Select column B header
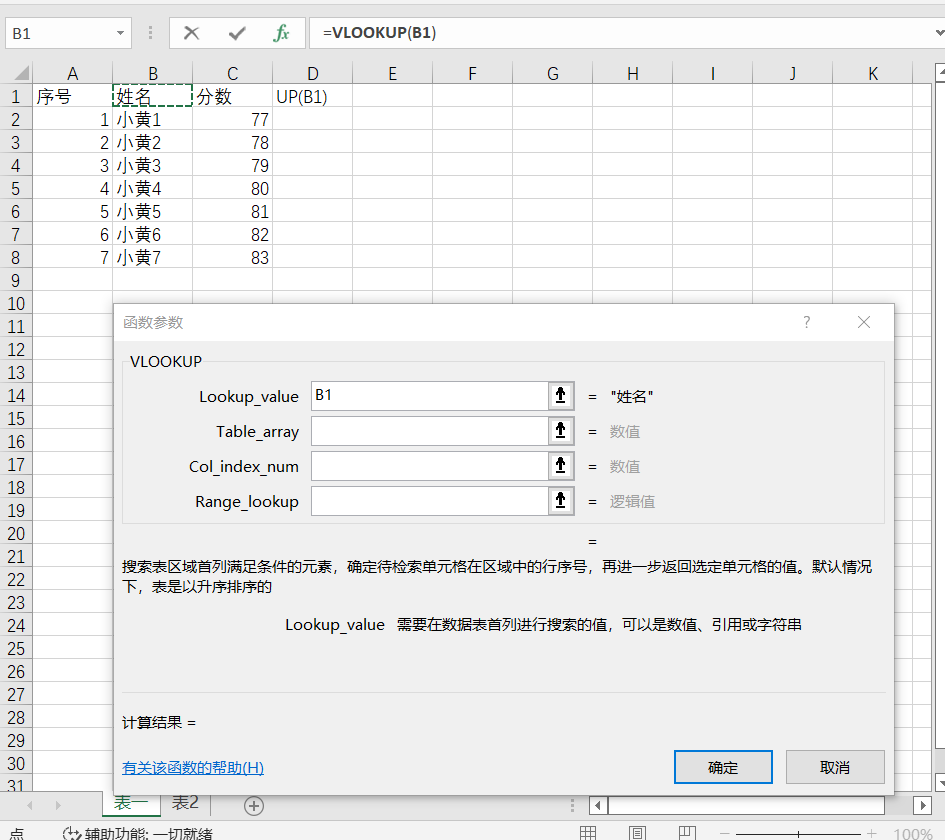945x840 pixels. [x=152, y=74]
